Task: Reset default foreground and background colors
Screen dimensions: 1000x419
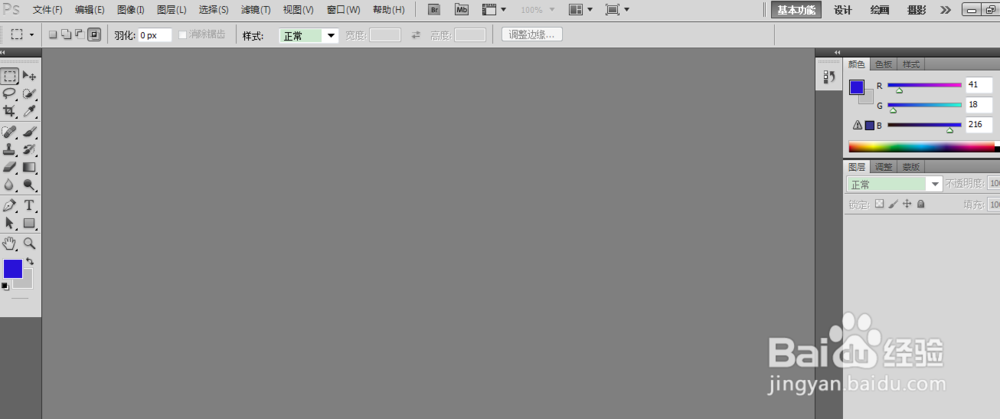Action: [5, 286]
